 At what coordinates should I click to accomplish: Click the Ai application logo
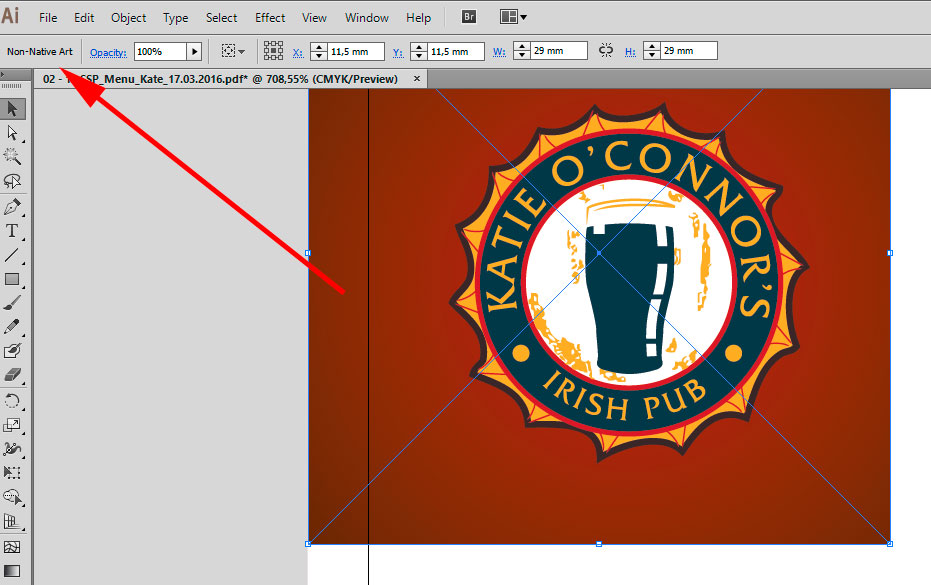(x=11, y=15)
